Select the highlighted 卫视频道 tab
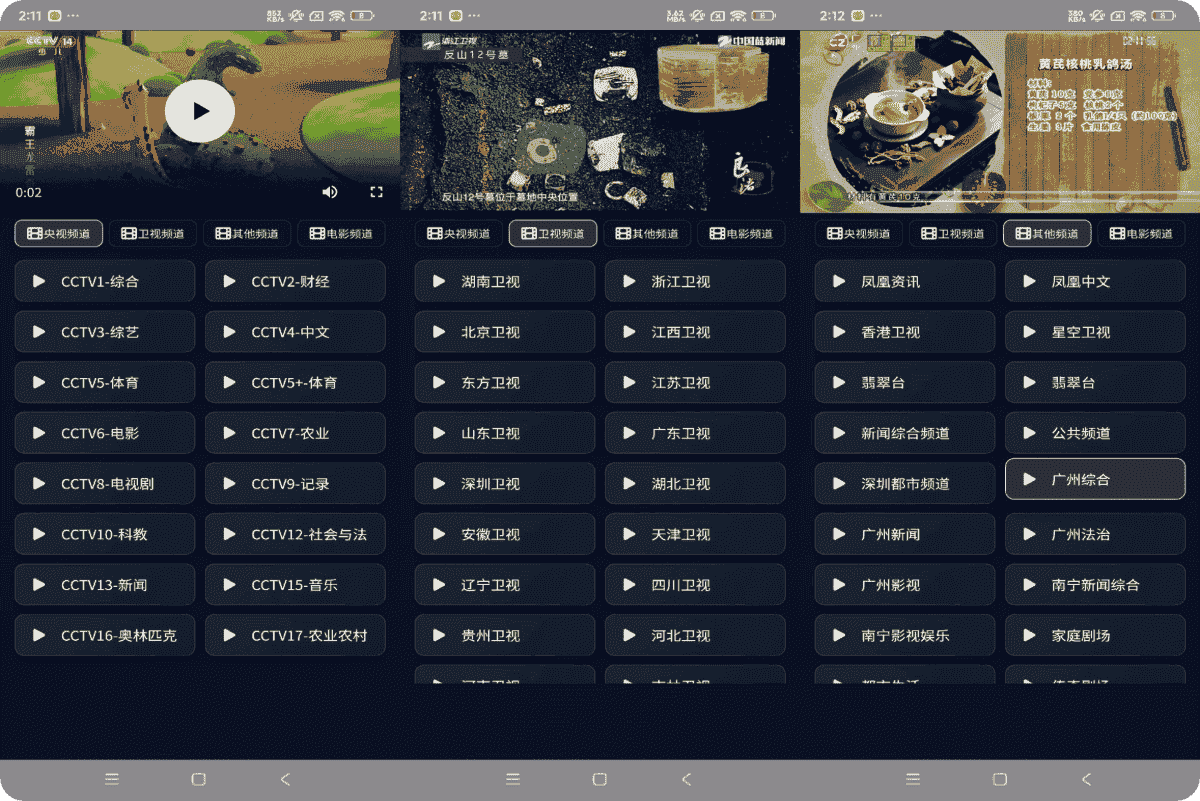 pos(553,234)
